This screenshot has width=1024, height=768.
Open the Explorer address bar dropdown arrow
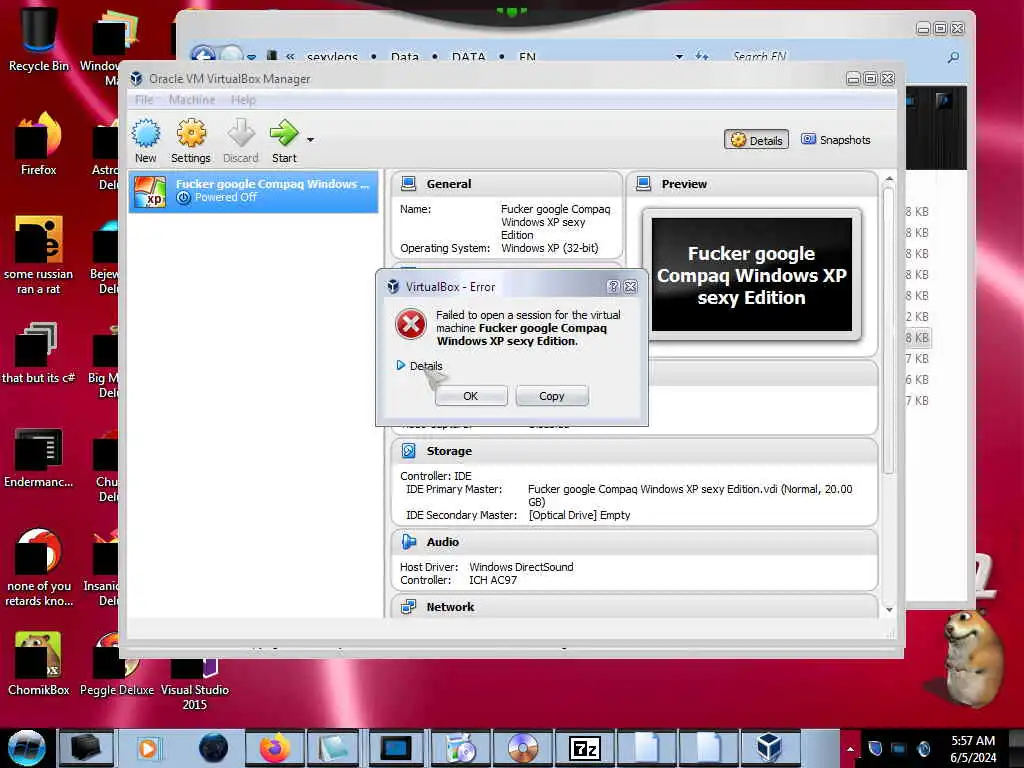click(679, 57)
